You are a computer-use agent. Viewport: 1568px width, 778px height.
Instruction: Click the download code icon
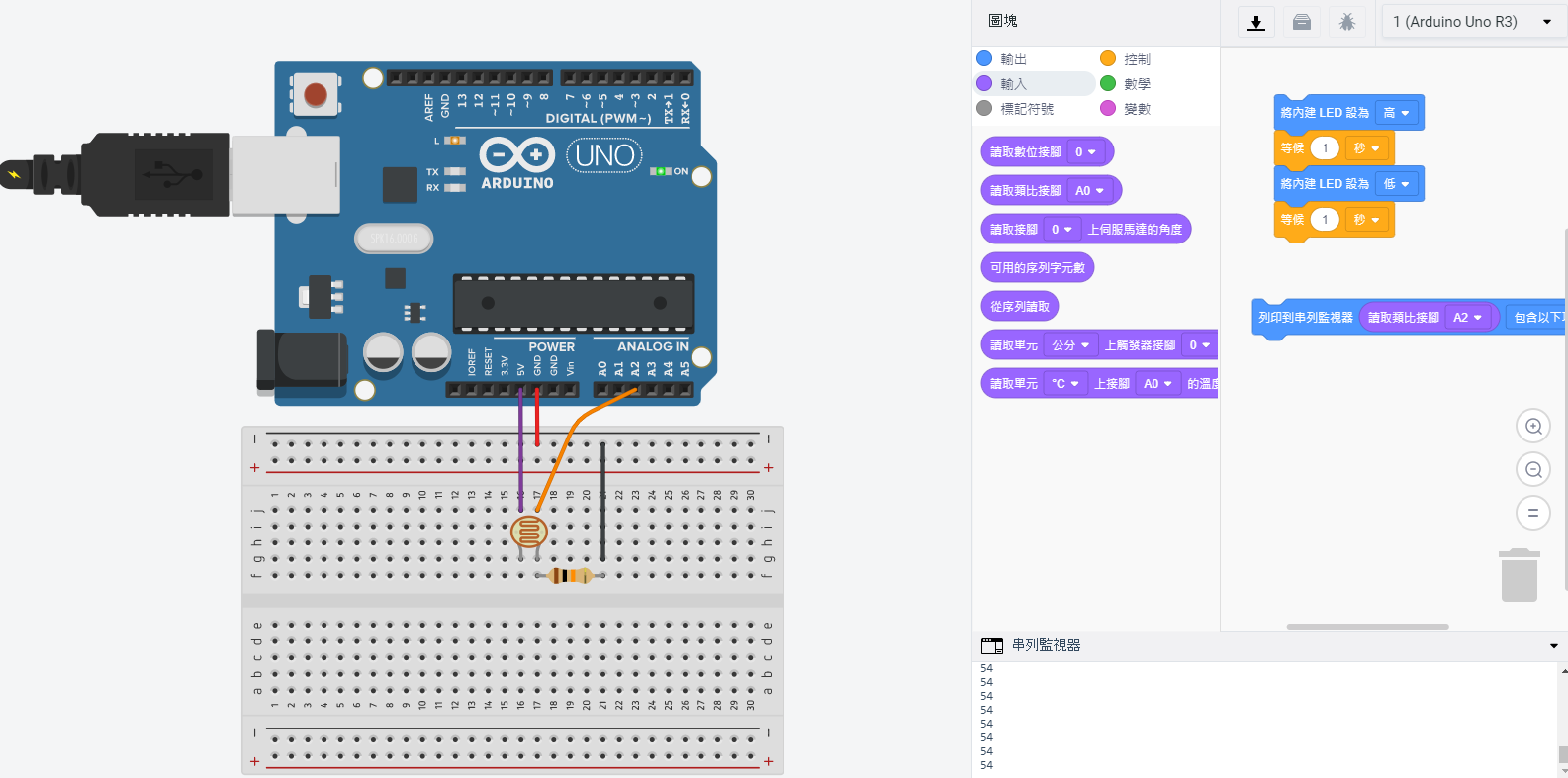(1255, 22)
